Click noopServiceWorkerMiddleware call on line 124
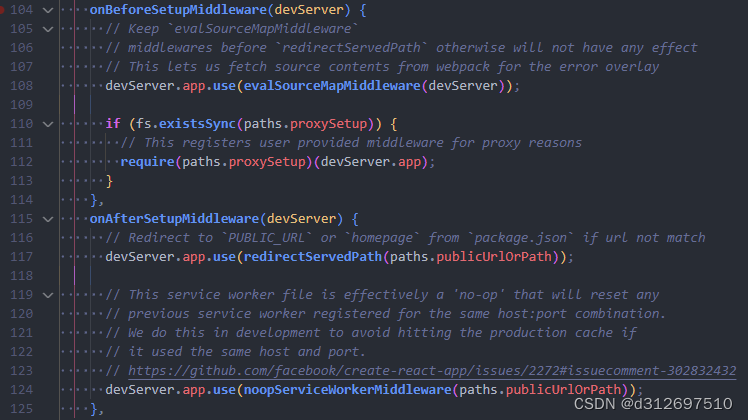748x420 pixels. 347,390
